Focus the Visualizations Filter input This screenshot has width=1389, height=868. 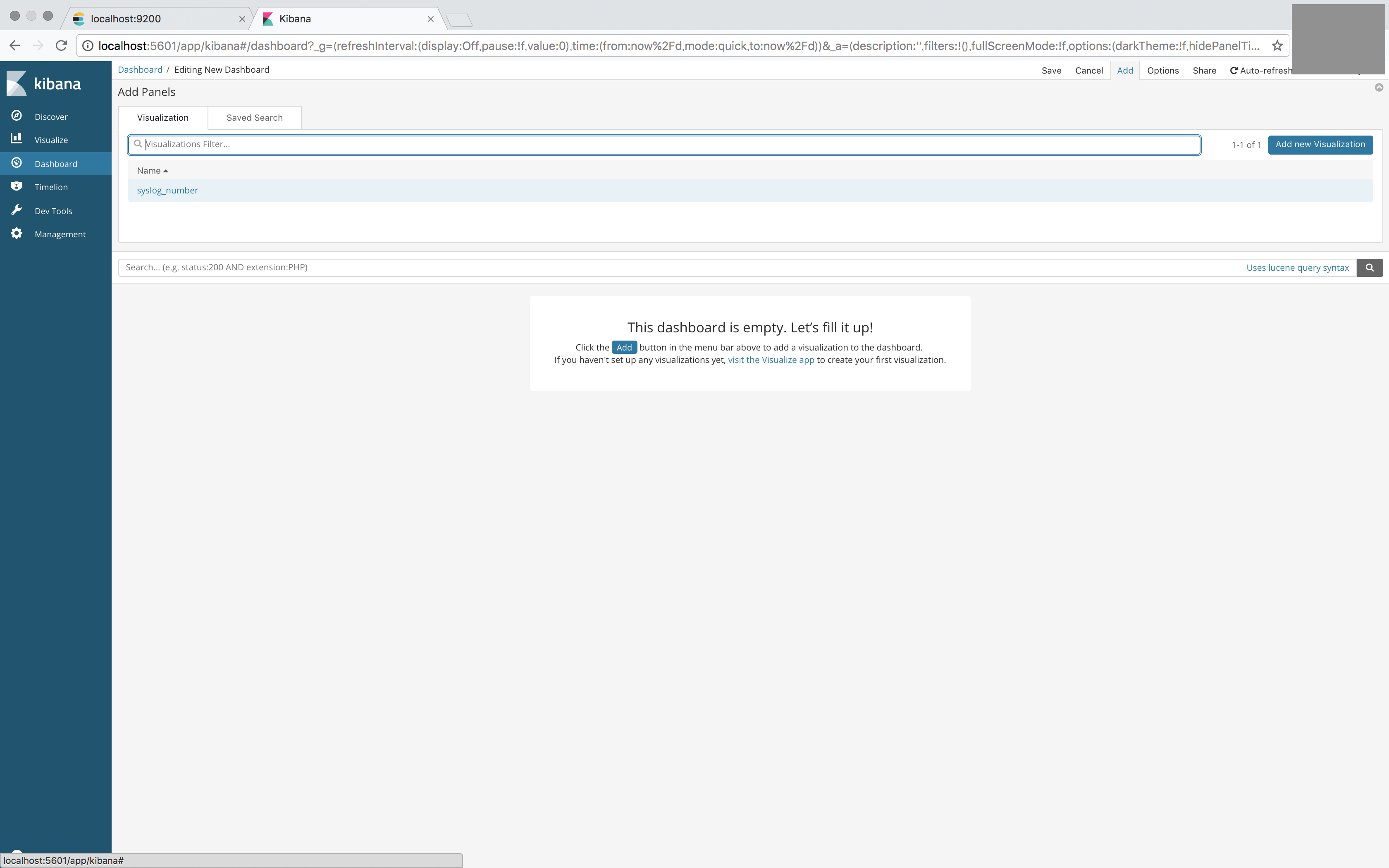(664, 145)
